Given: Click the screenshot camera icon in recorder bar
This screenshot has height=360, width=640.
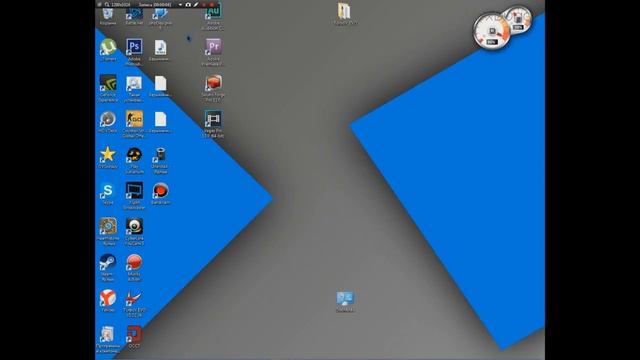Looking at the screenshot, I should [188, 4].
